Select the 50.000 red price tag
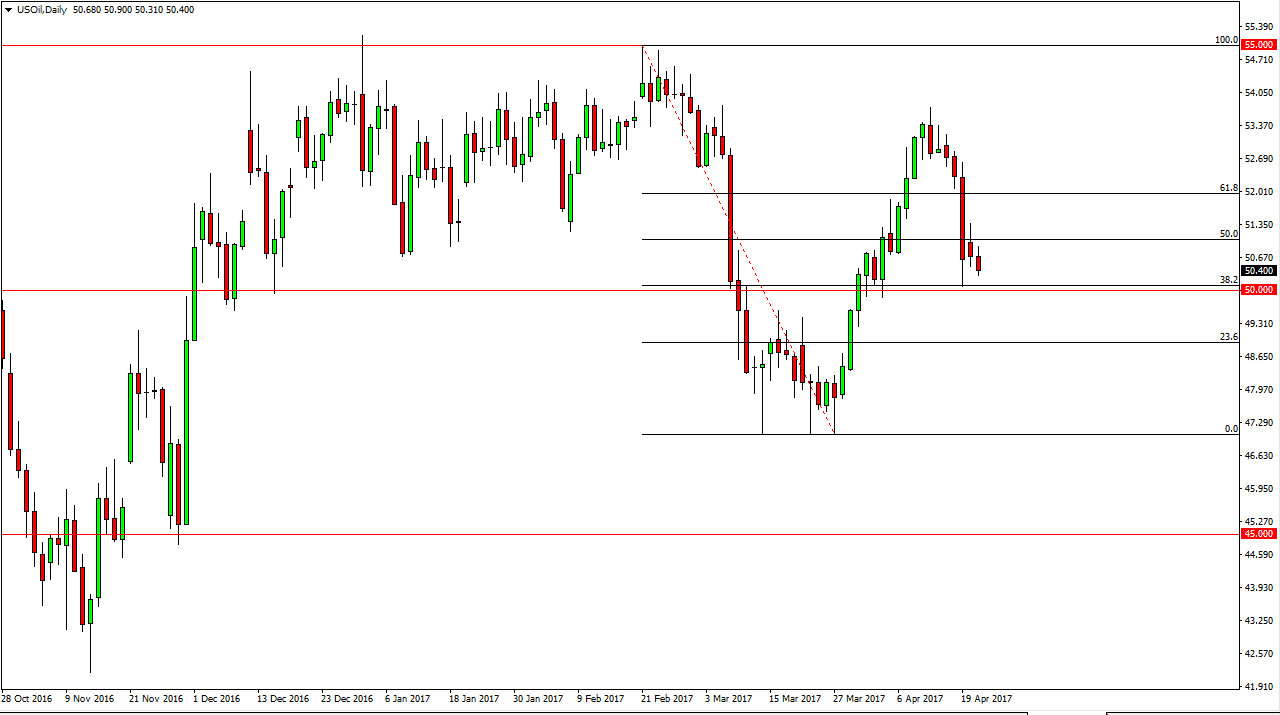1280x715 pixels. 1259,290
